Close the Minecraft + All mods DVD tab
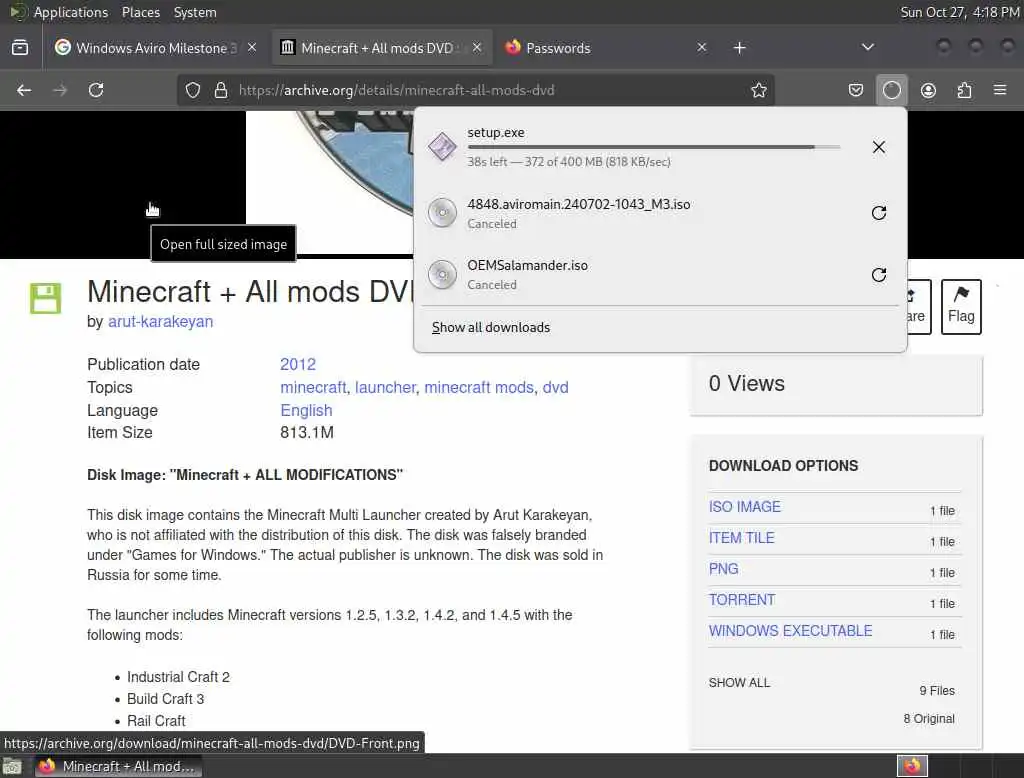This screenshot has width=1024, height=778. 477,48
